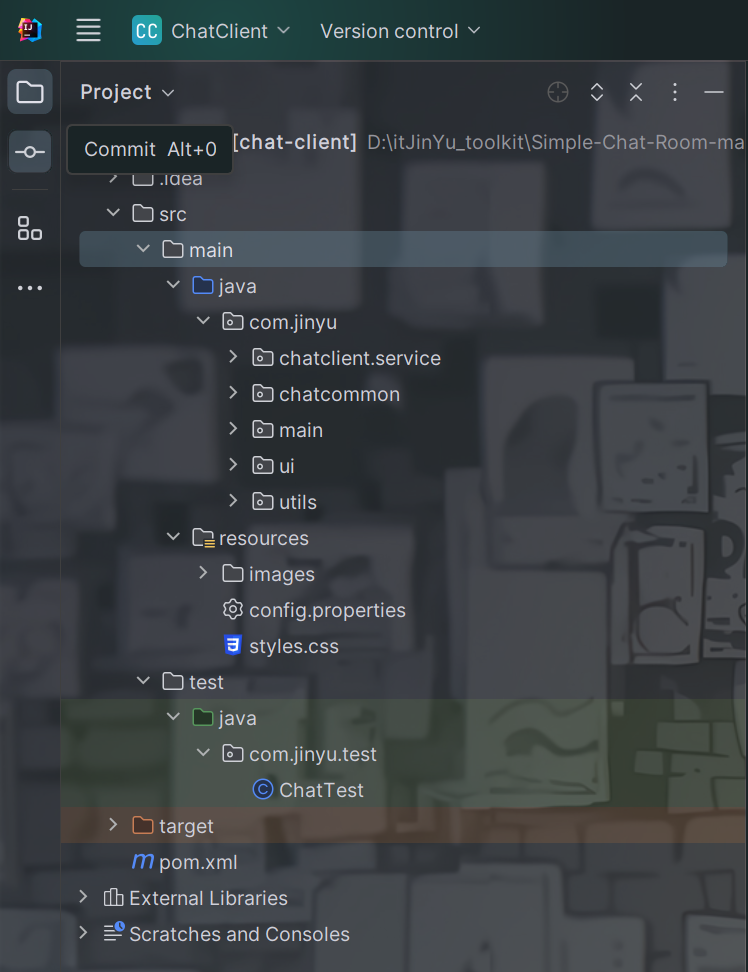Open the Structure tool window icon
This screenshot has height=972, width=748.
(30, 228)
